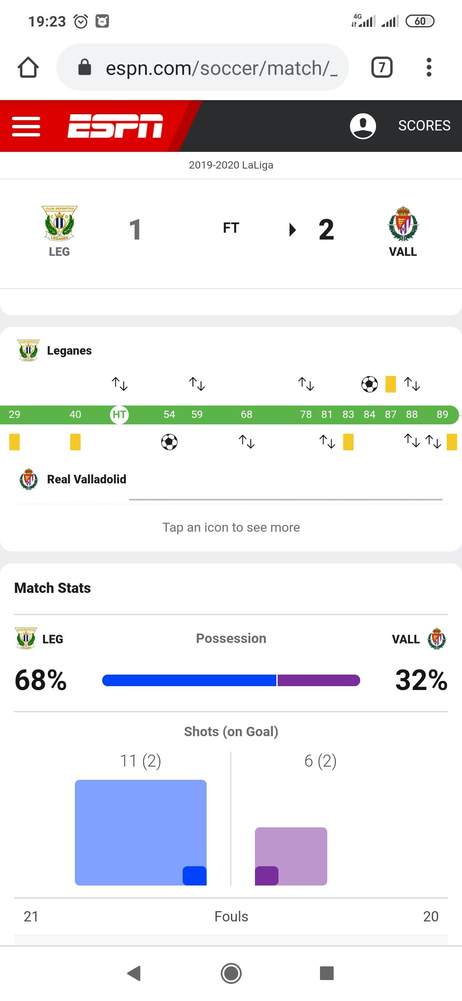462x1001 pixels.
Task: Tap the Android recent apps square button
Action: click(x=327, y=973)
